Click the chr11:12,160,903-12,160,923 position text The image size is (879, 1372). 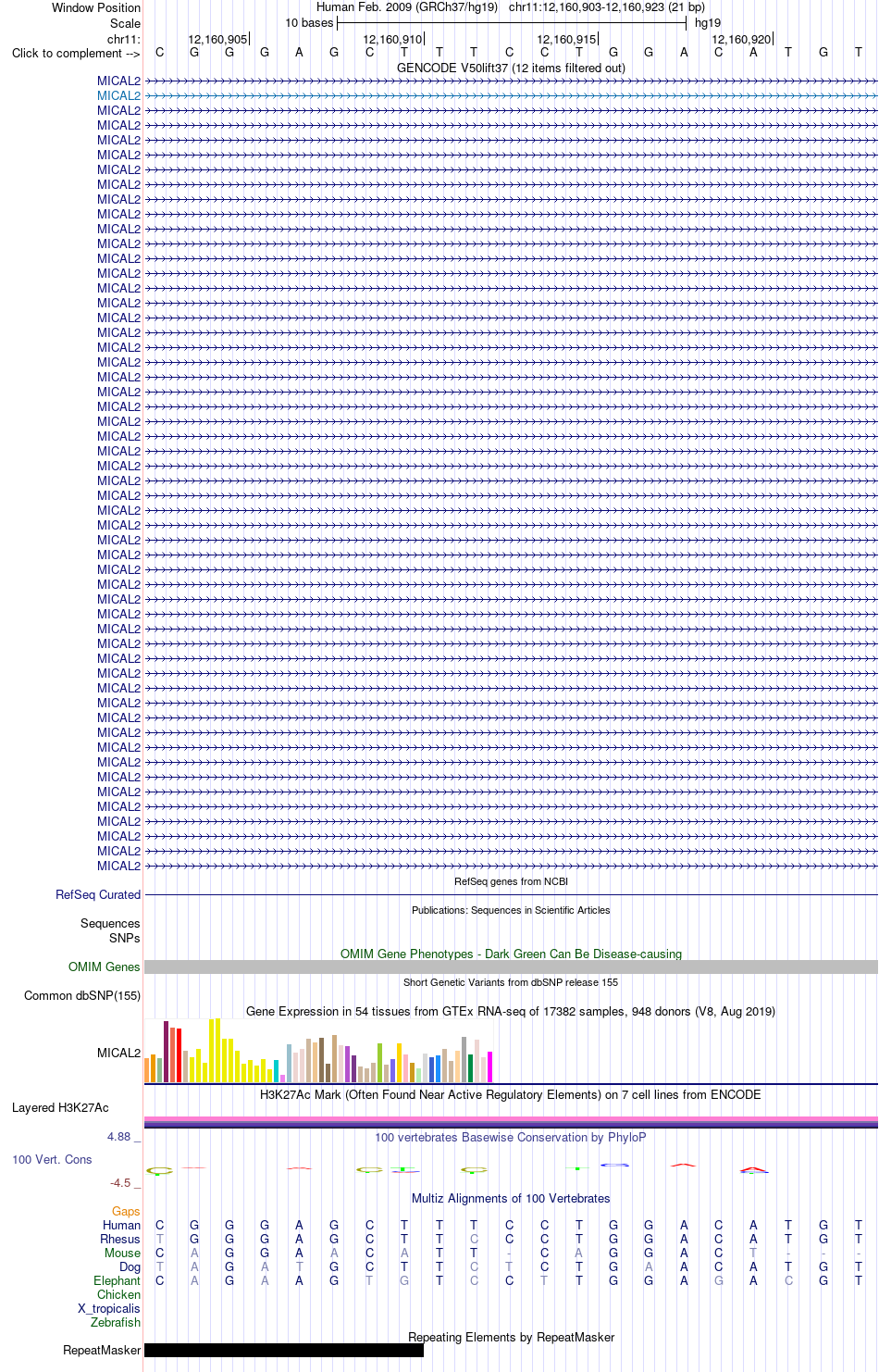607,7
